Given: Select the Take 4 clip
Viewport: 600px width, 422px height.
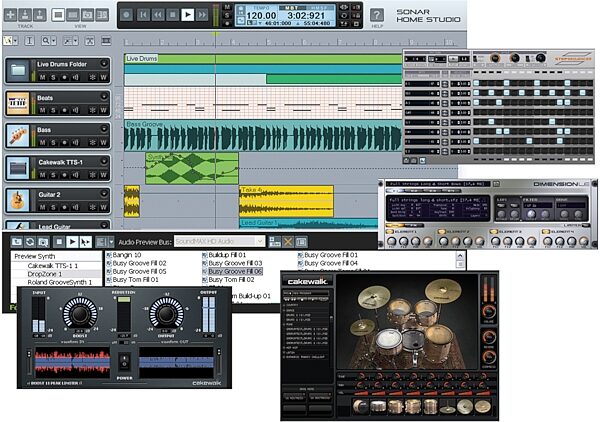Looking at the screenshot, I should tap(287, 201).
